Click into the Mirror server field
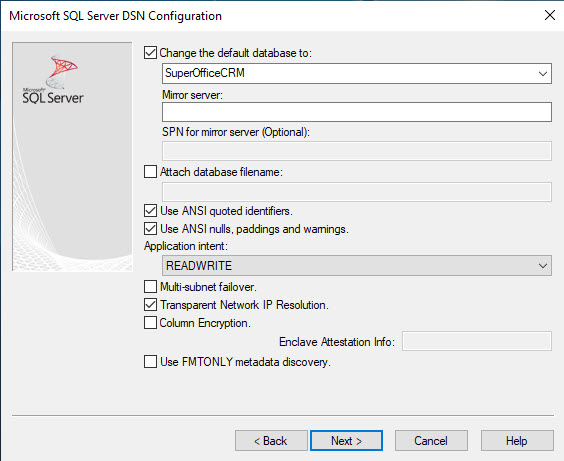This screenshot has height=461, width=564. click(356, 112)
